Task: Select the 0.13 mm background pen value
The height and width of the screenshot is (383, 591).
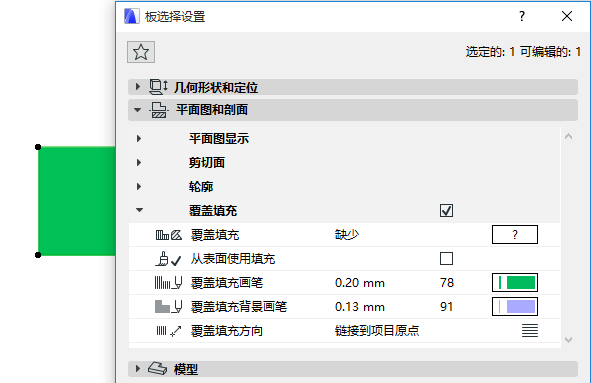Action: (x=360, y=307)
